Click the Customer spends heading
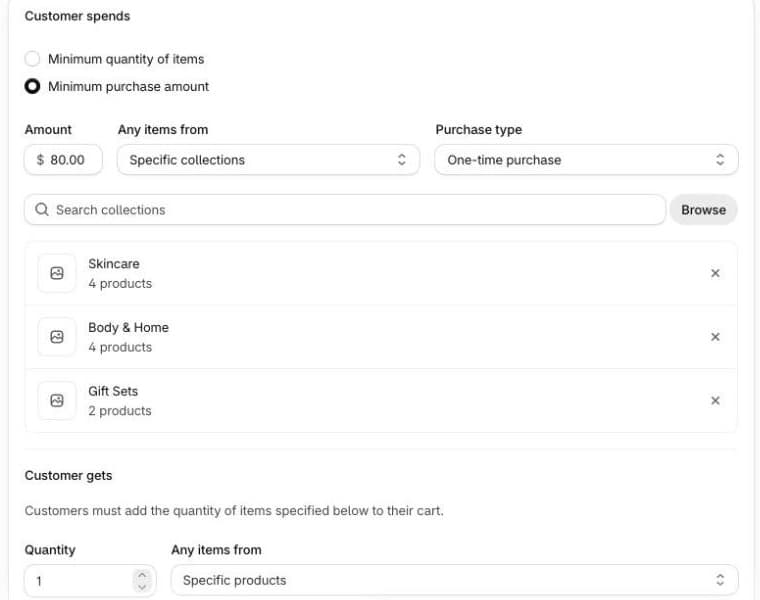The height and width of the screenshot is (600, 760). (x=78, y=16)
